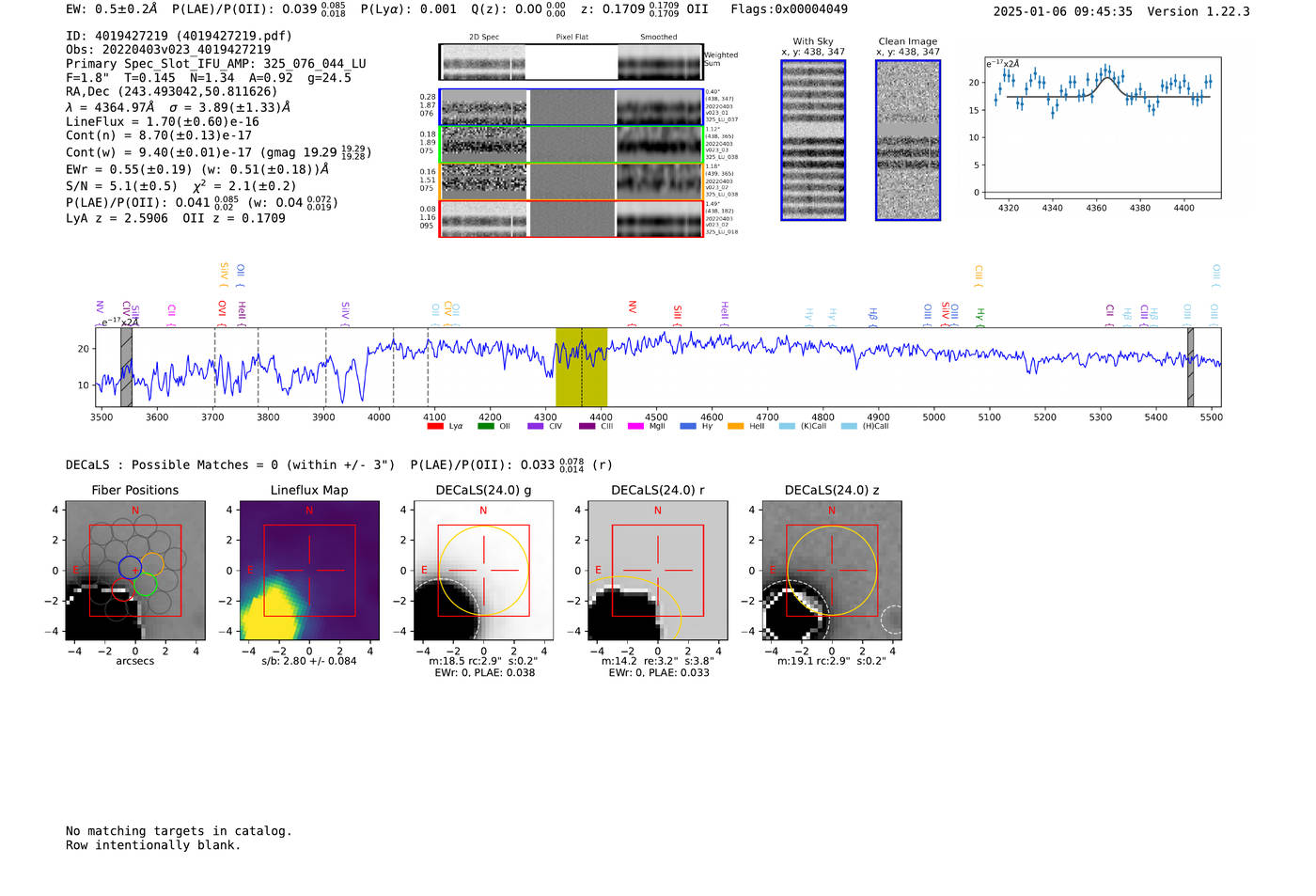The width and height of the screenshot is (1316, 896).
Task: Open the Clean Image cutout
Action: click(x=908, y=140)
